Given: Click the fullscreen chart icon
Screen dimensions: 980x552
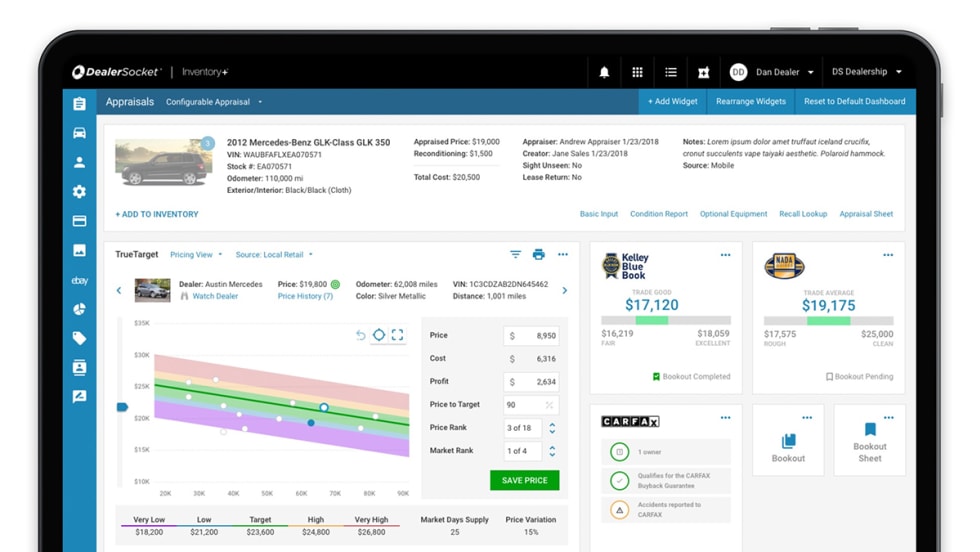Looking at the screenshot, I should click(397, 335).
